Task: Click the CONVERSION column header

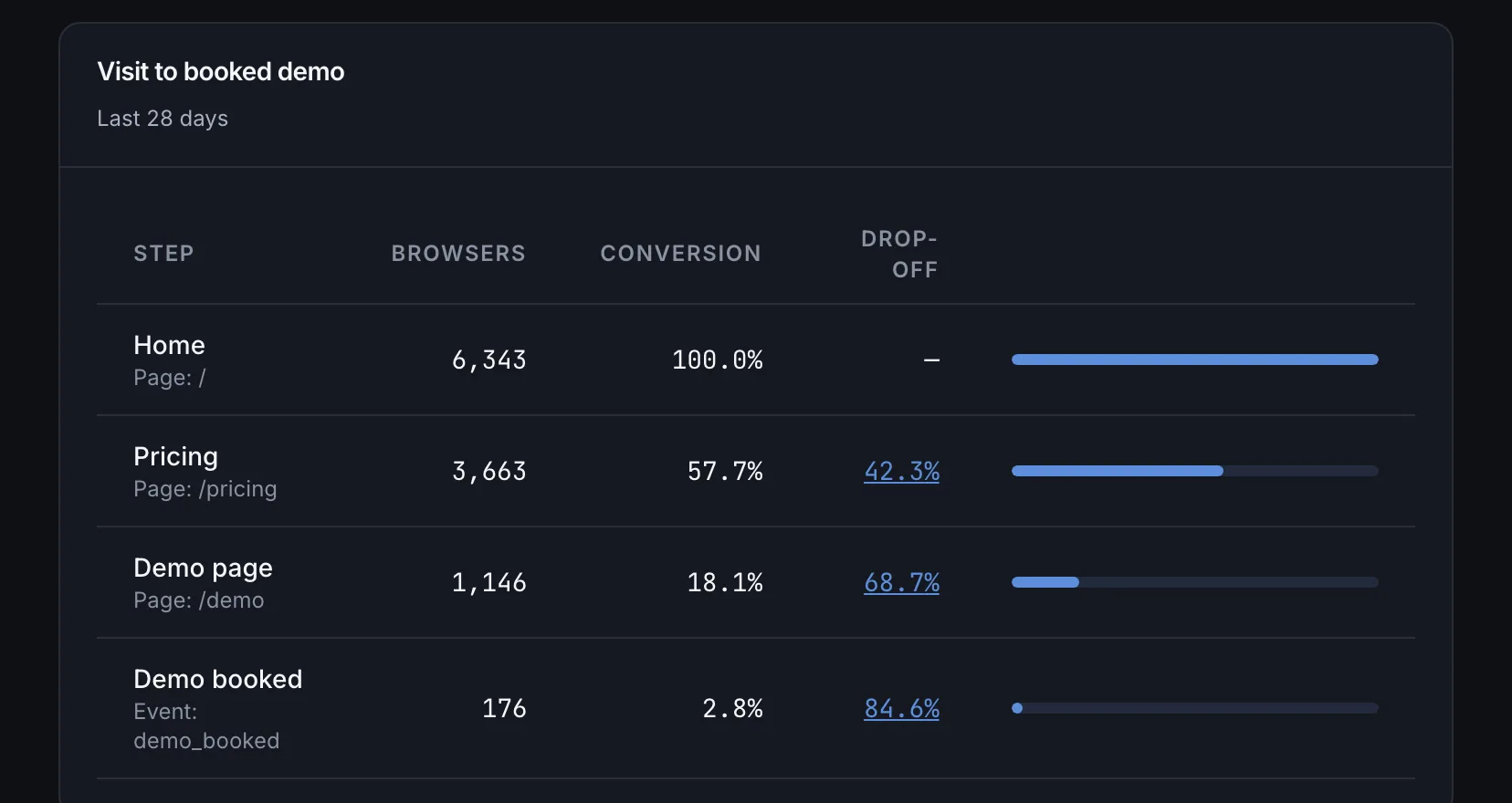Action: click(x=680, y=253)
